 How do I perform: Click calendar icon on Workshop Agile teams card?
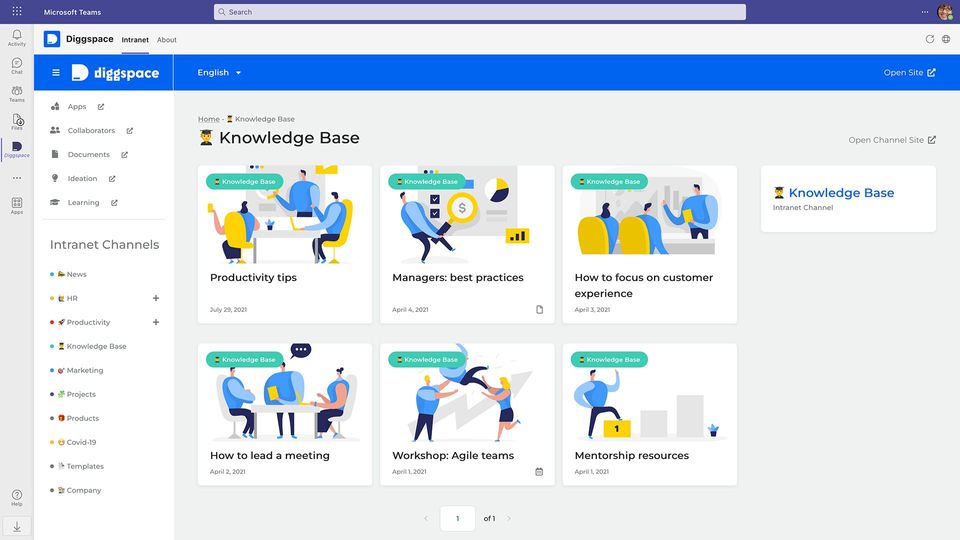[539, 471]
